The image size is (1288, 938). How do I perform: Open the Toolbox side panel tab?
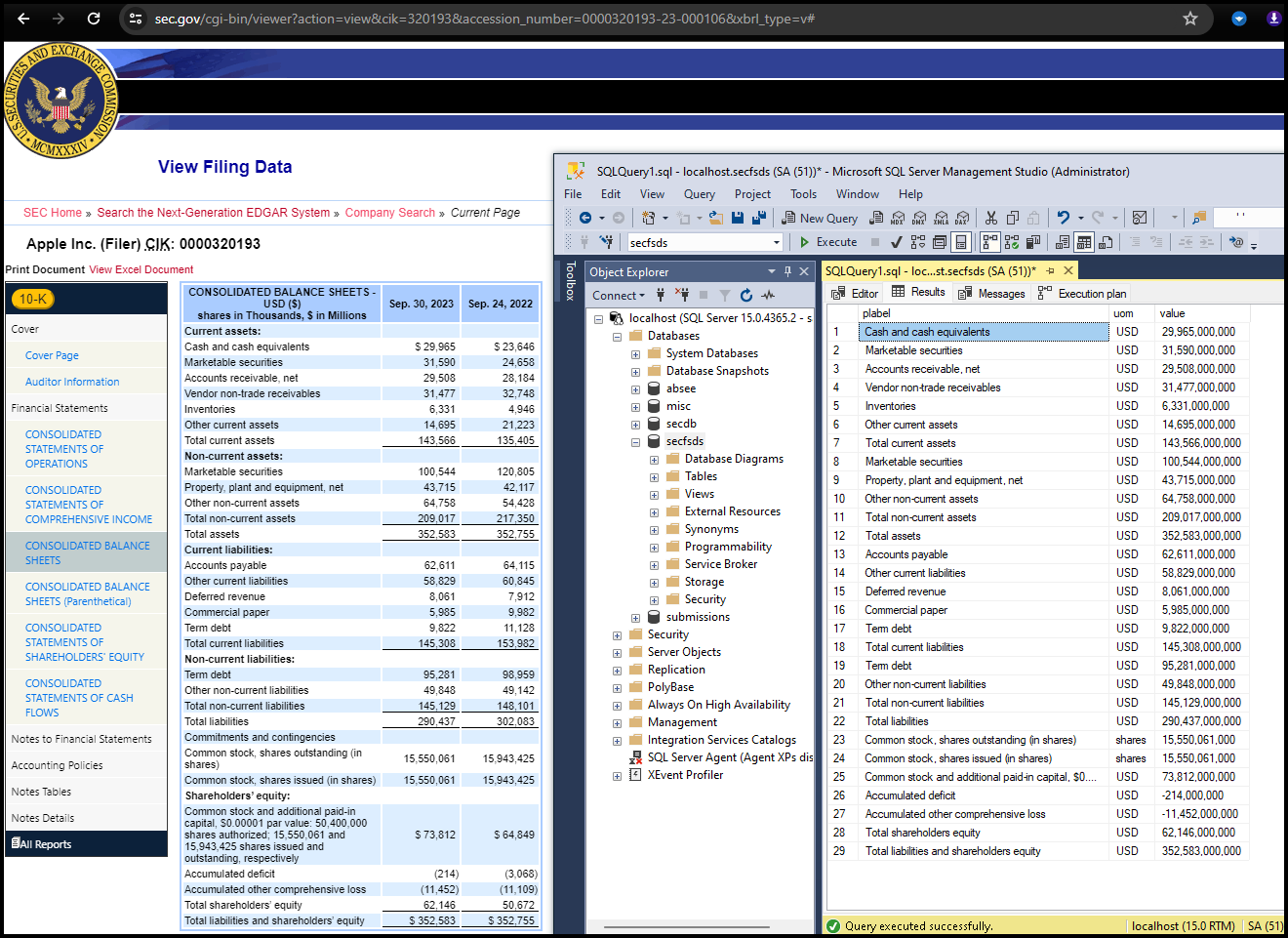[x=571, y=281]
